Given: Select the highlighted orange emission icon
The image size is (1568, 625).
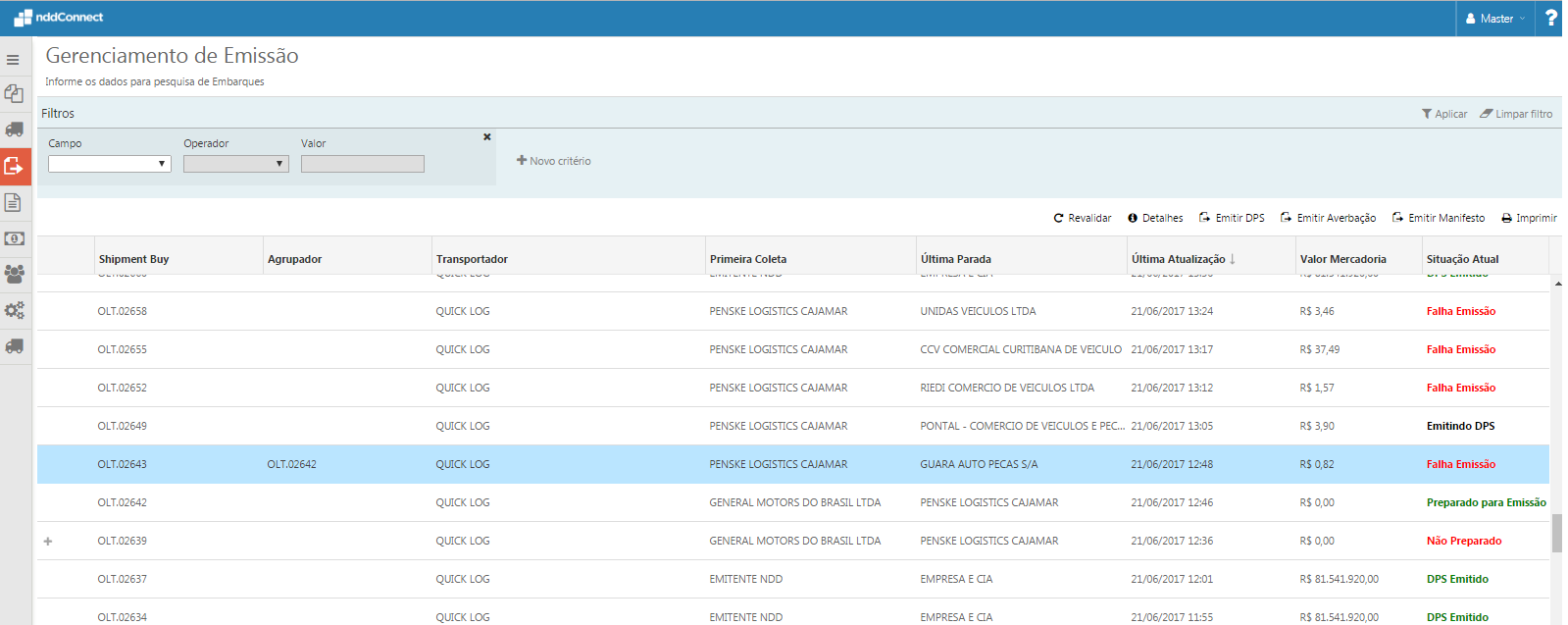Looking at the screenshot, I should (15, 166).
